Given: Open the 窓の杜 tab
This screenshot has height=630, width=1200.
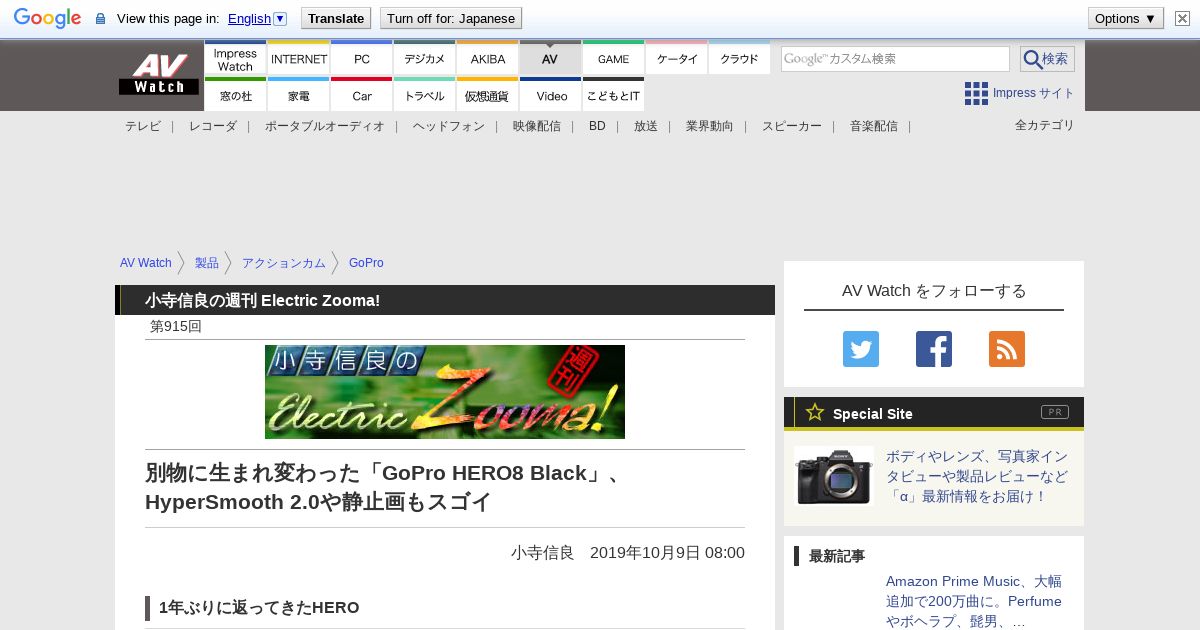Looking at the screenshot, I should tap(235, 95).
